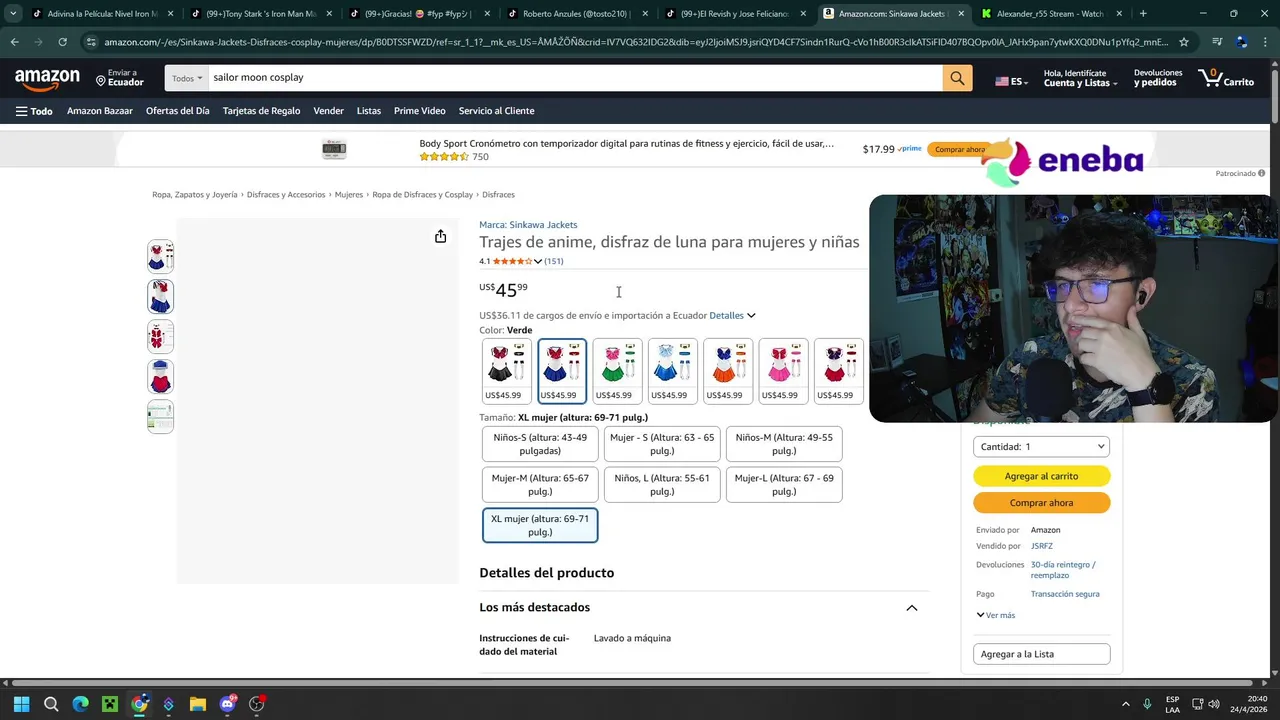Expand Cuenta y Listas account menu
This screenshot has height=720, width=1280.
click(1079, 78)
